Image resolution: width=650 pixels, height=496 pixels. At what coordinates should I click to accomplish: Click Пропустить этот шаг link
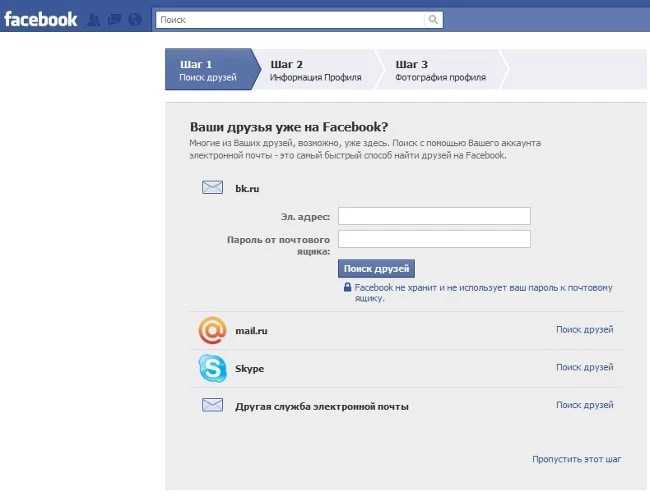577,459
